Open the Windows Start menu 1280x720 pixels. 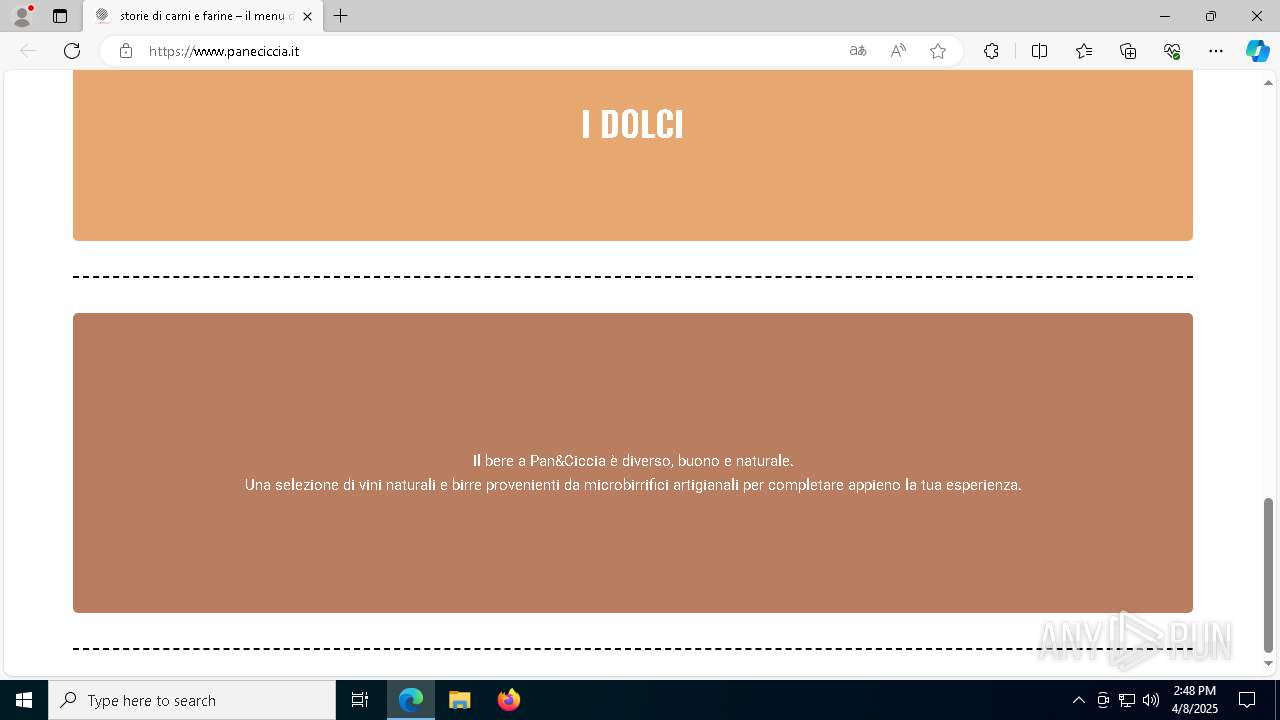[24, 700]
